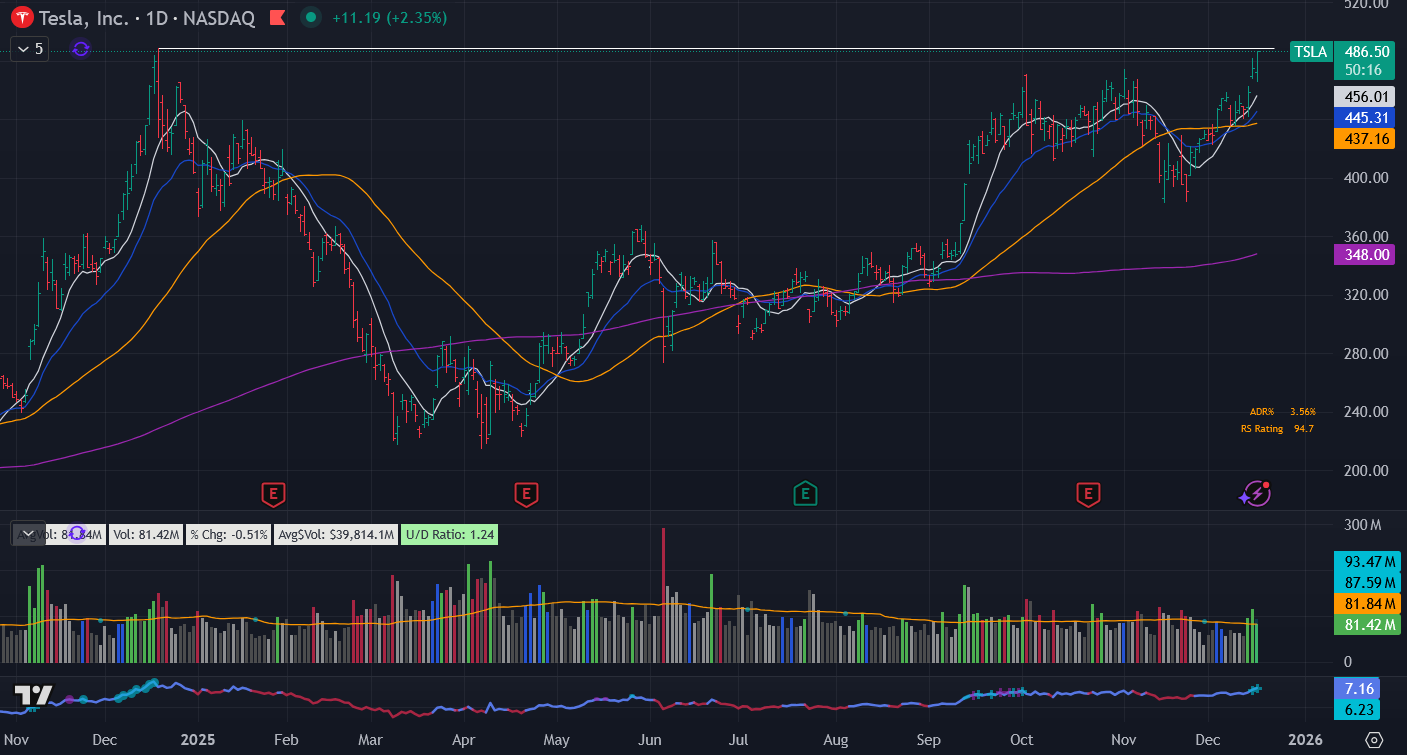The height and width of the screenshot is (755, 1407).
Task: Click the Tesla logo icon
Action: coord(20,18)
